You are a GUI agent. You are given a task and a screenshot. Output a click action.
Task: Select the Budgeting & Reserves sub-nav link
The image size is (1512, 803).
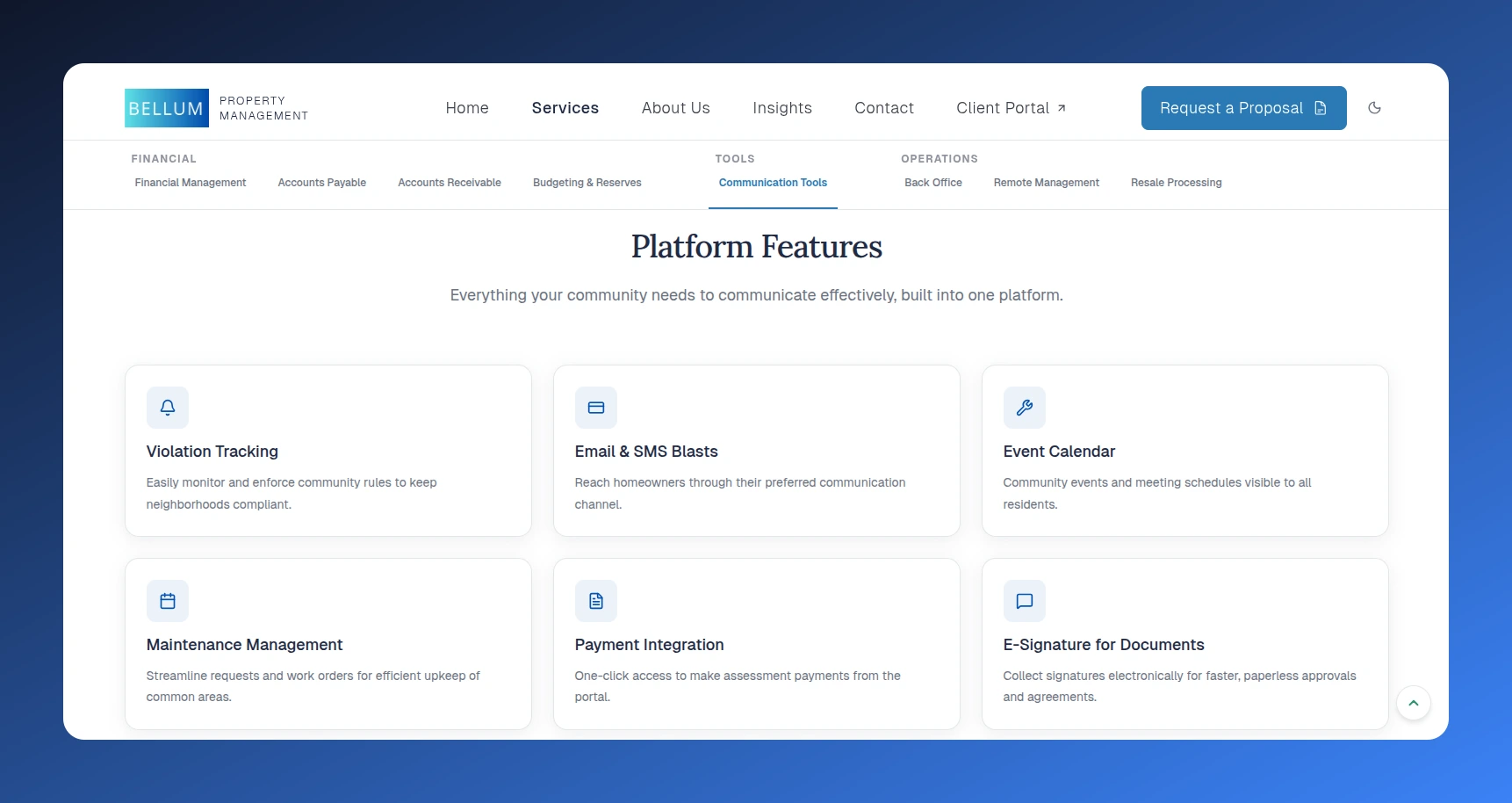tap(587, 183)
